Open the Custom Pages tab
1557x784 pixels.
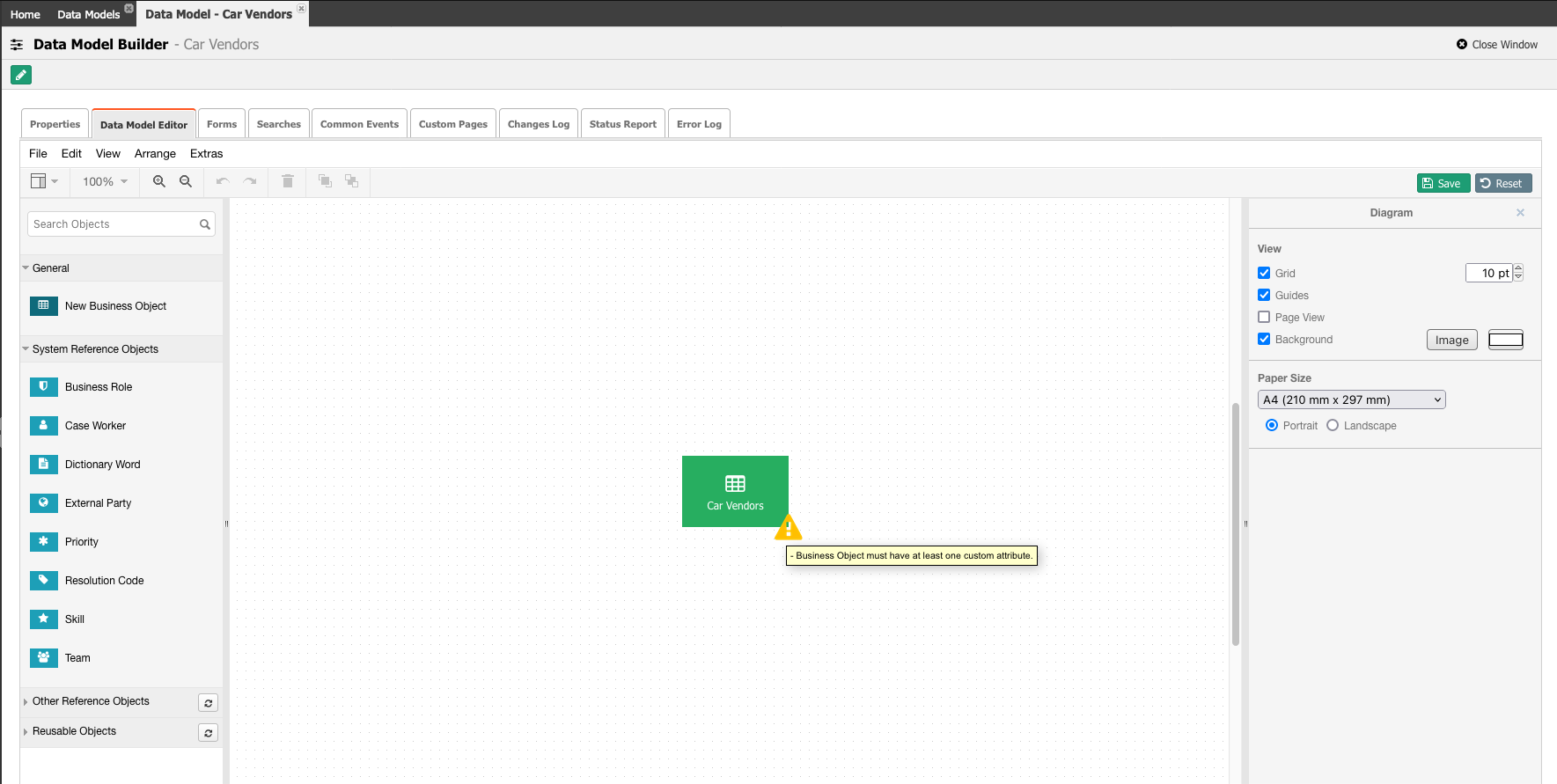click(x=453, y=124)
